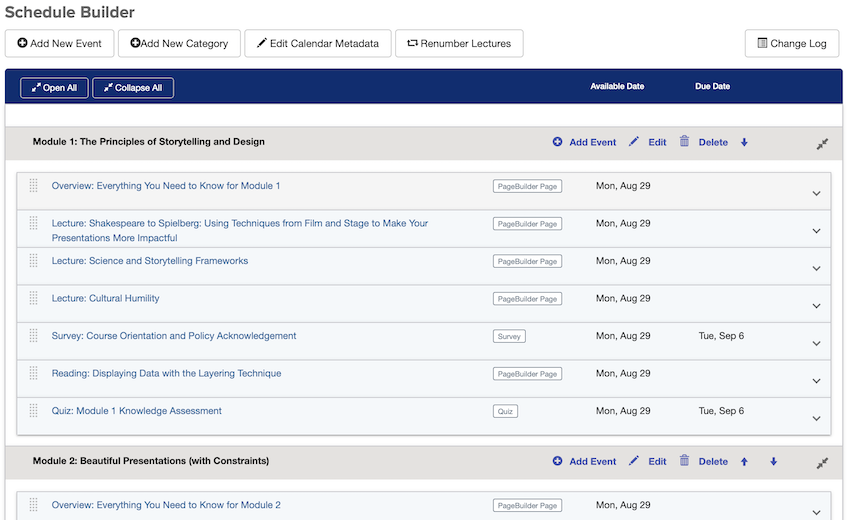Collapse the Module 2 section
Viewport: 850px width, 520px height.
822,463
